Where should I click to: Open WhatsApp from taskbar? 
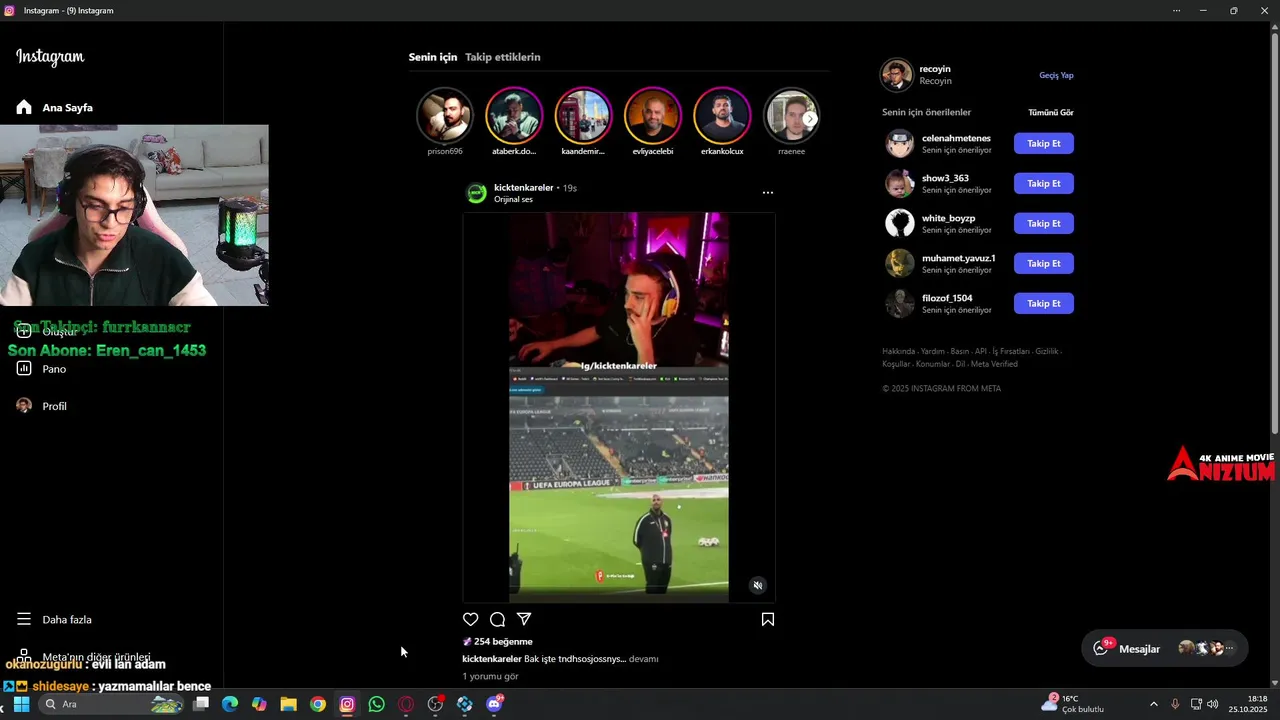click(x=376, y=704)
